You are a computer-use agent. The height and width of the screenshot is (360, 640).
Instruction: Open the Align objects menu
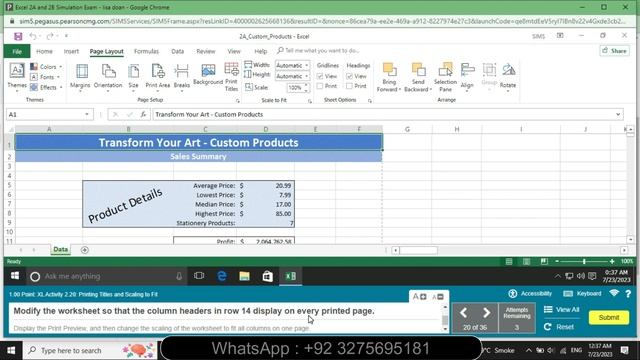click(x=467, y=77)
